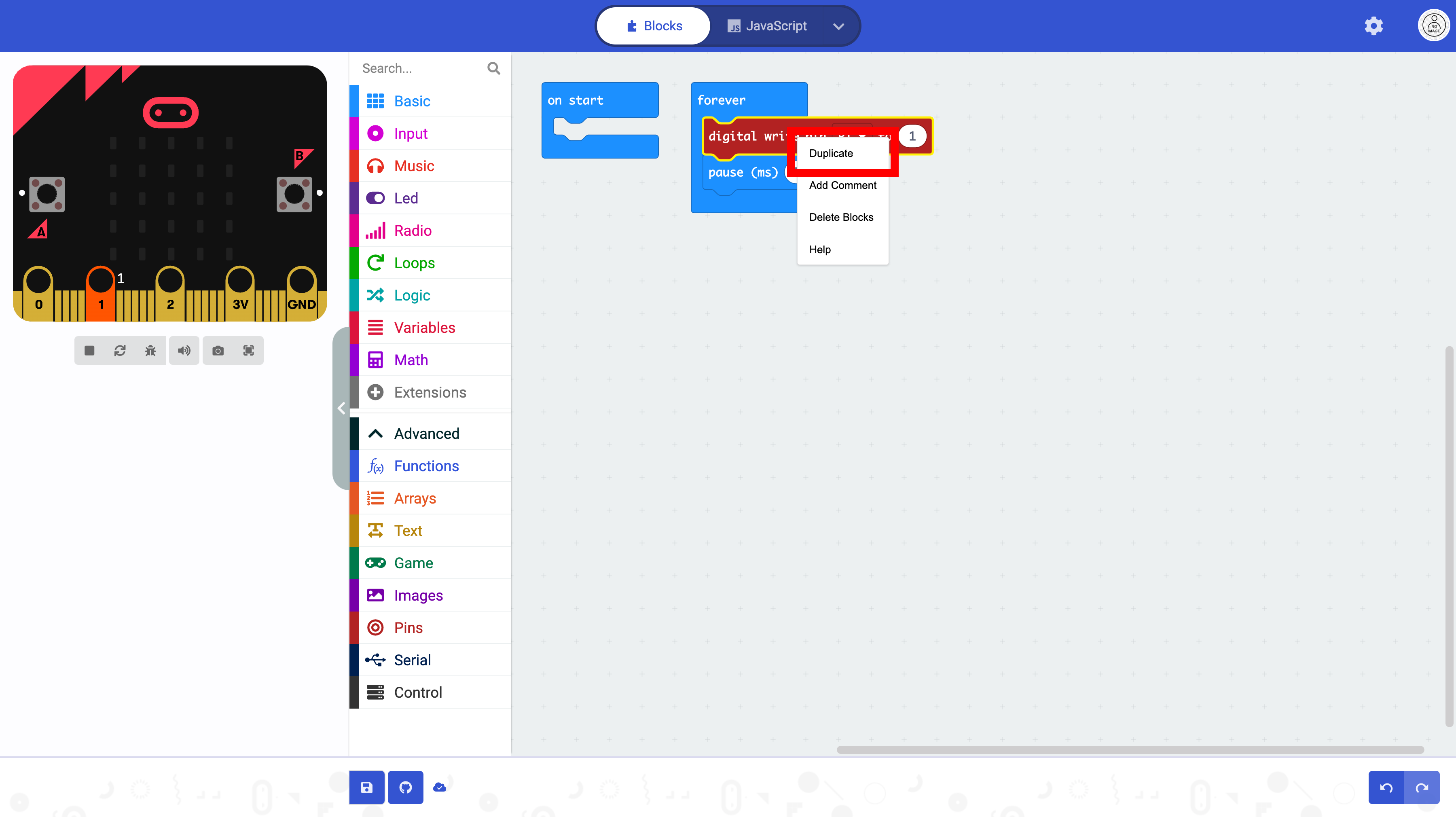Collapse the simulator side panel
The image size is (1456, 817).
(x=341, y=408)
